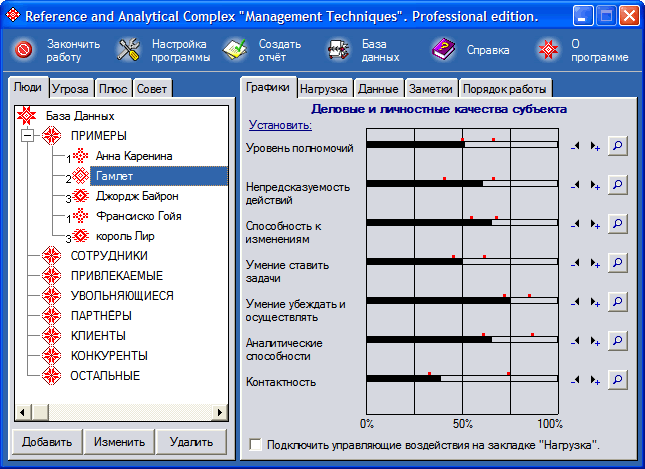The height and width of the screenshot is (469, 645).
Task: Decrease Непредсказуемость действий with minus arrow
Action: [x=575, y=185]
